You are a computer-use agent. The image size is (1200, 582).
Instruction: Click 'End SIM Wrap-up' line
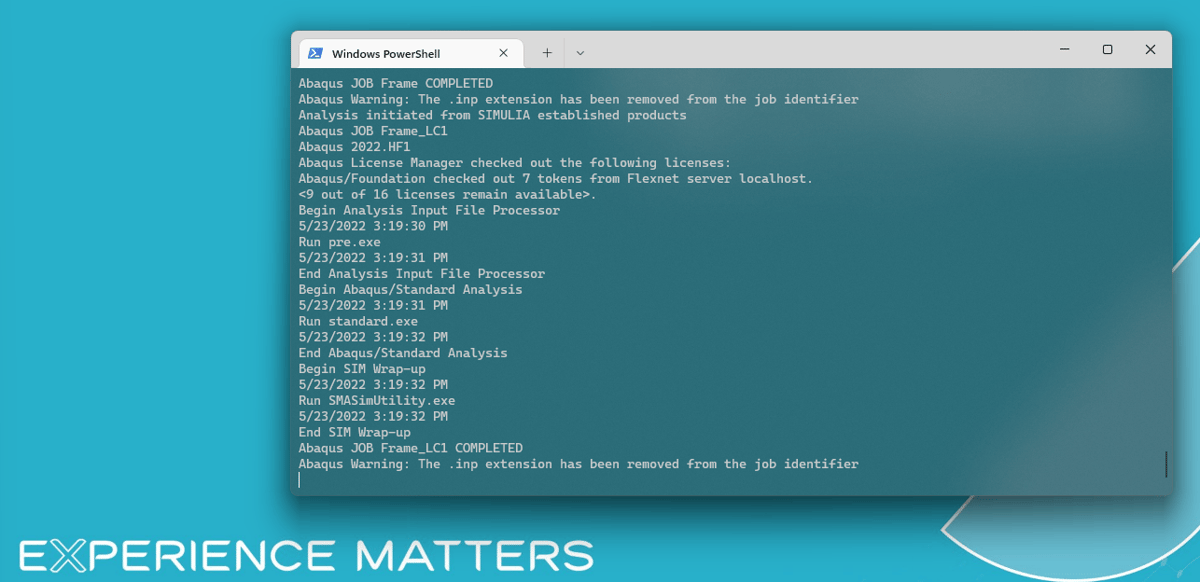354,432
